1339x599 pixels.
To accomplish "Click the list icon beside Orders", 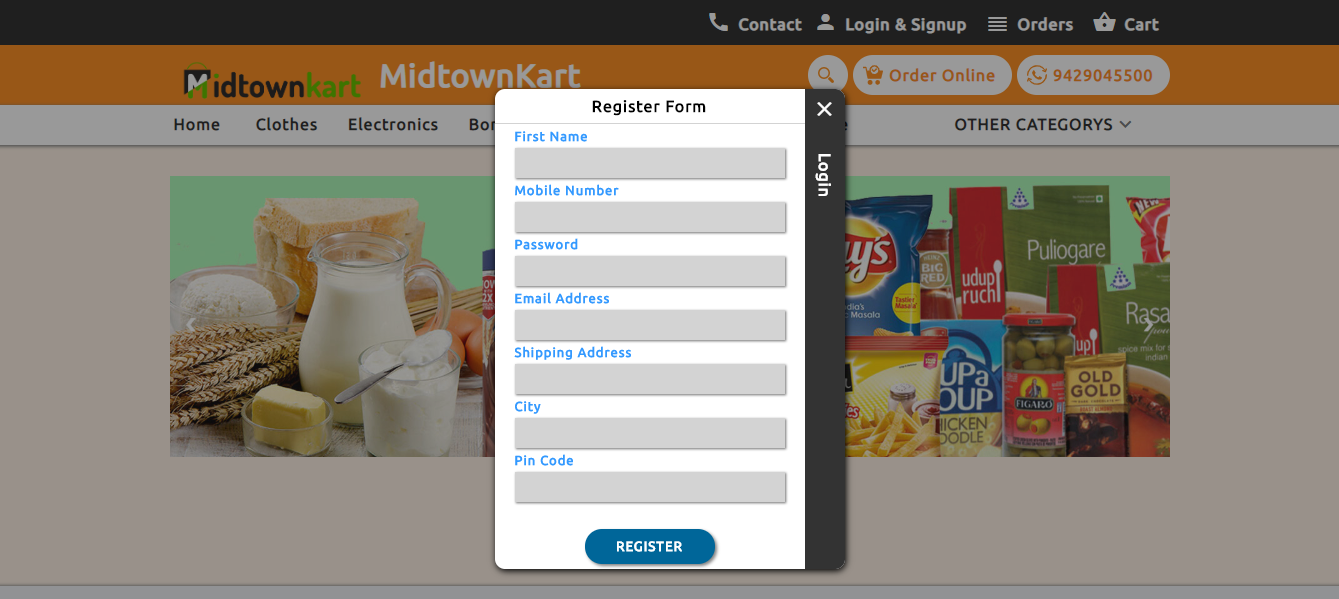I will (x=997, y=24).
